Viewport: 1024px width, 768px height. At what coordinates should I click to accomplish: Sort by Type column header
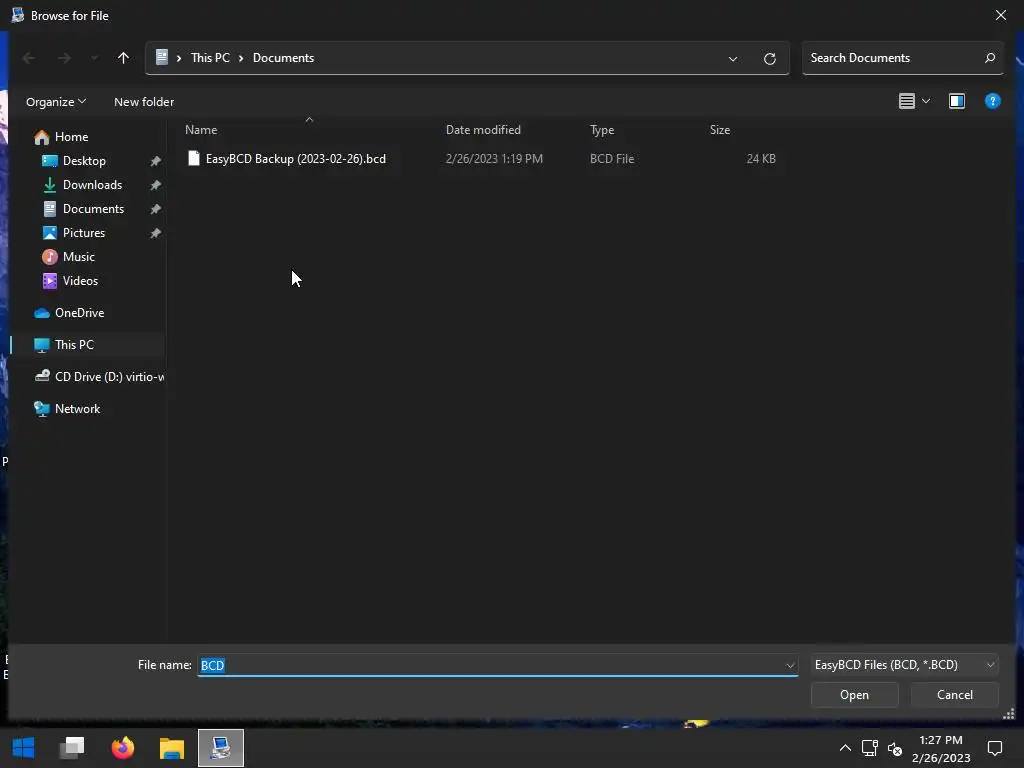(x=602, y=130)
